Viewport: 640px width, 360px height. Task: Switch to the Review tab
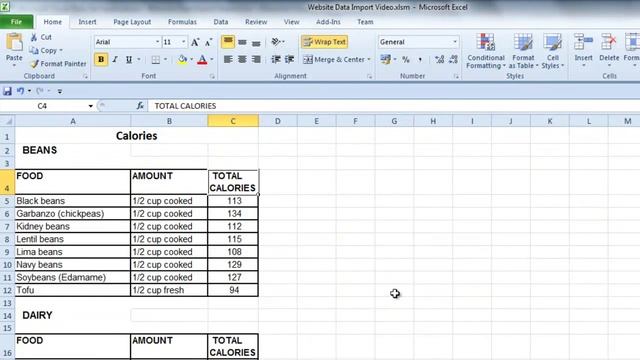256,22
